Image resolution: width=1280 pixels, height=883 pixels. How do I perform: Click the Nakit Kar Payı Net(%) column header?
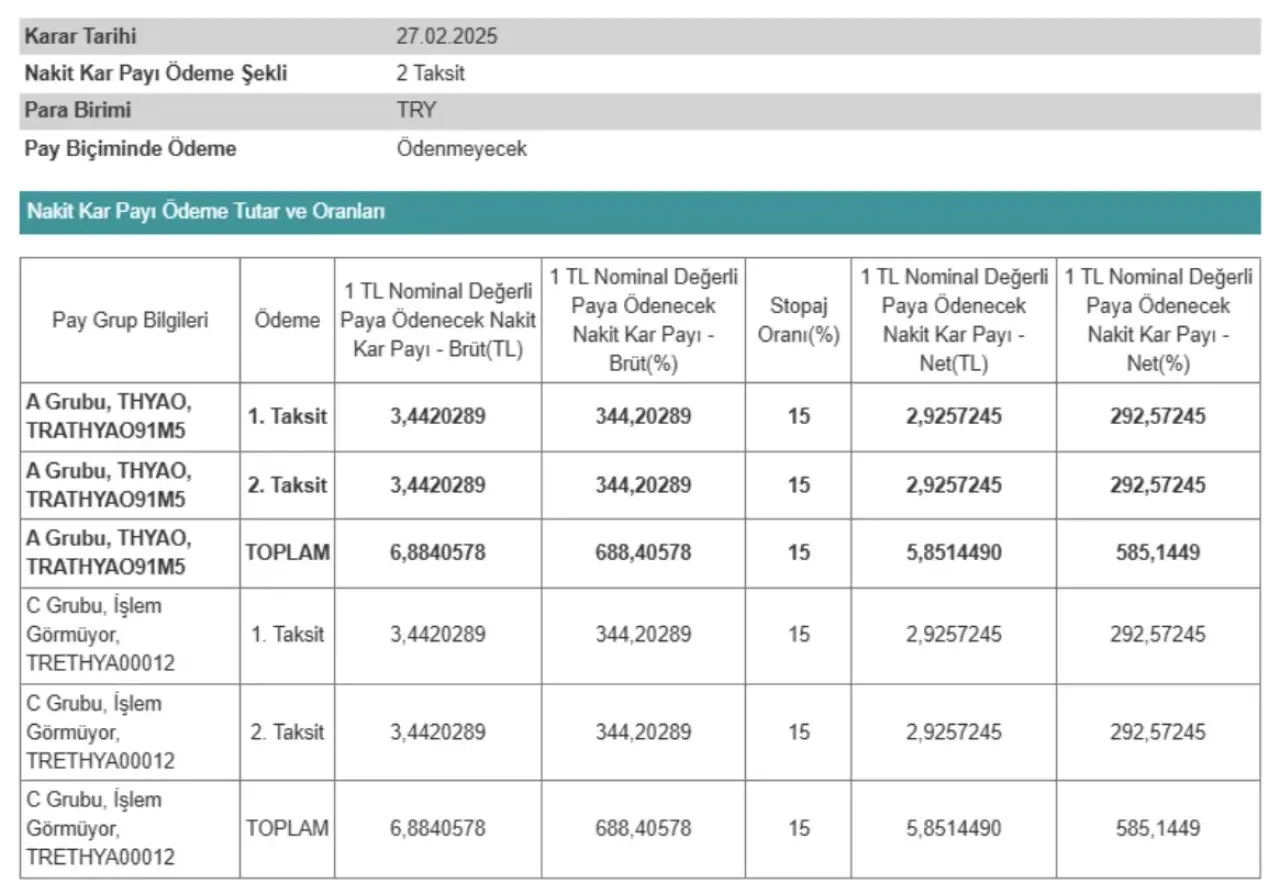click(x=1159, y=320)
